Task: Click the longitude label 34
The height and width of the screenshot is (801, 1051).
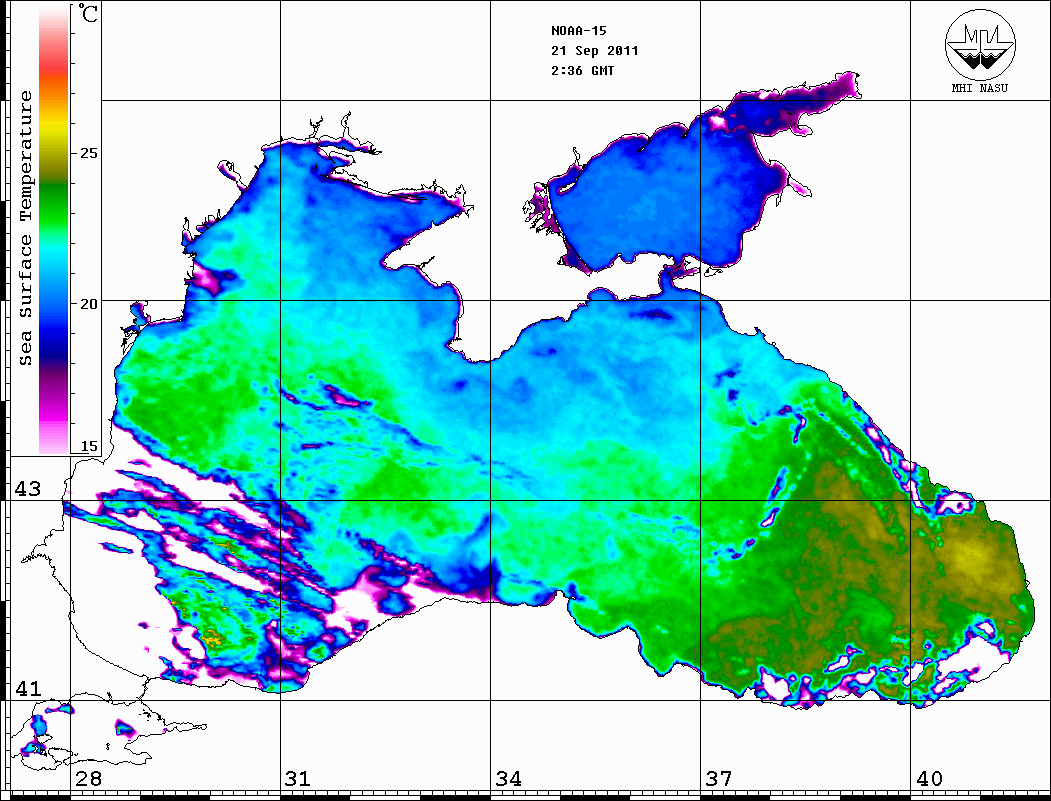Action: coord(508,779)
